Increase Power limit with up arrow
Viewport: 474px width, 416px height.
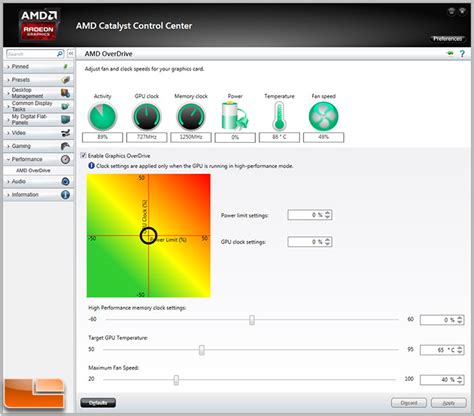coord(328,213)
